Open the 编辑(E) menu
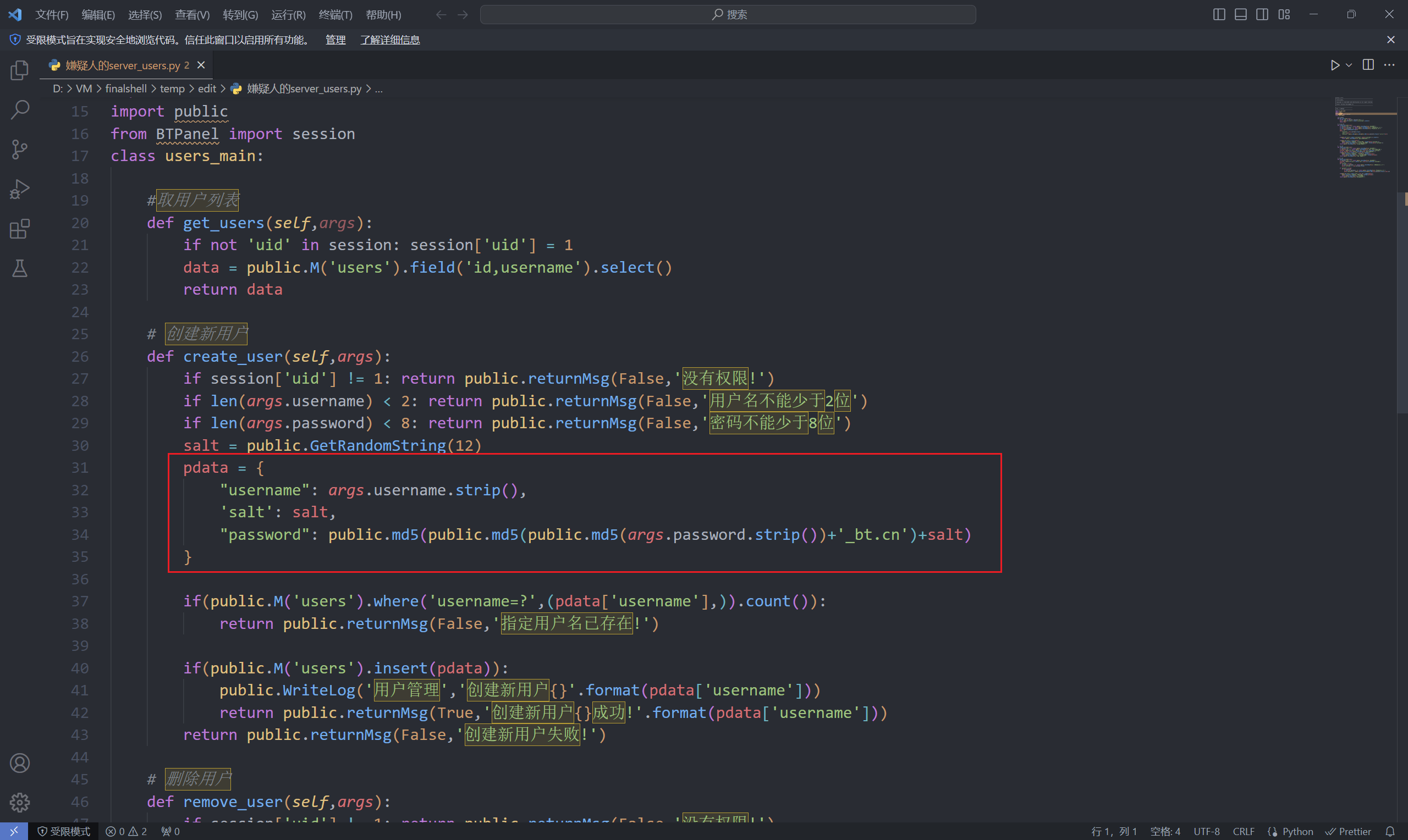 pyautogui.click(x=98, y=15)
